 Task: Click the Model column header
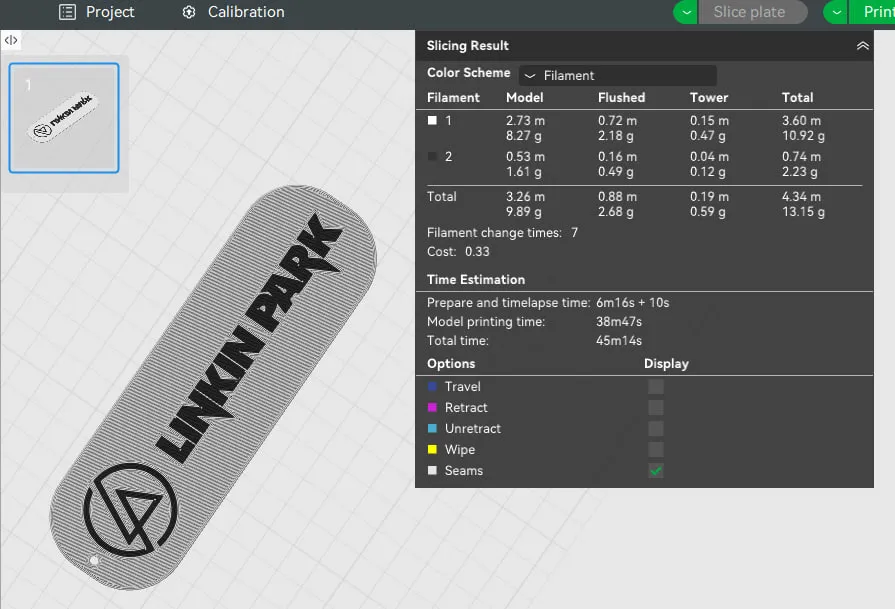[525, 98]
